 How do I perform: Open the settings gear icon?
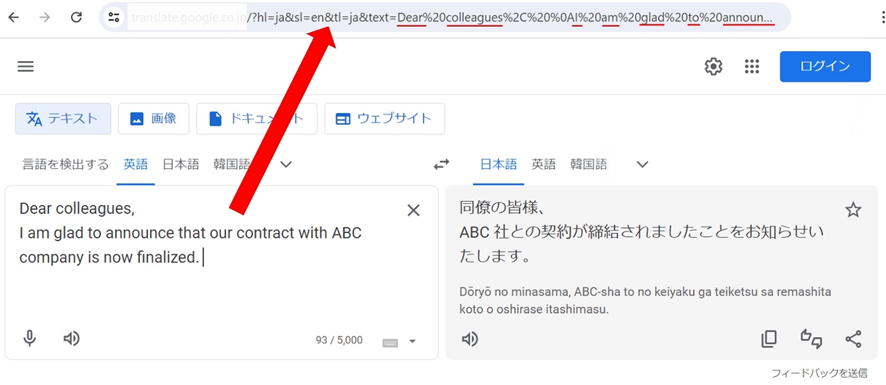pos(713,67)
